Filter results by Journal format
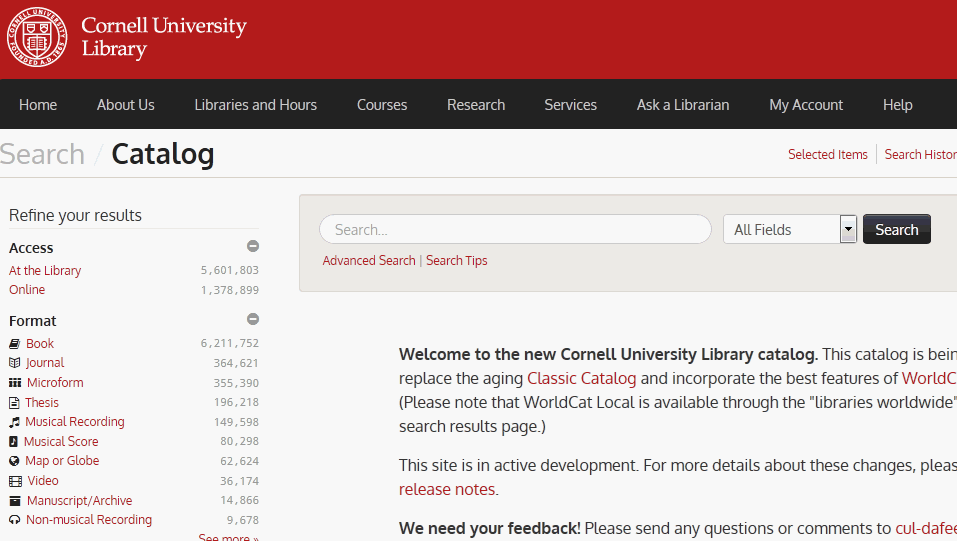Viewport: 957px width, 541px height. (x=45, y=363)
